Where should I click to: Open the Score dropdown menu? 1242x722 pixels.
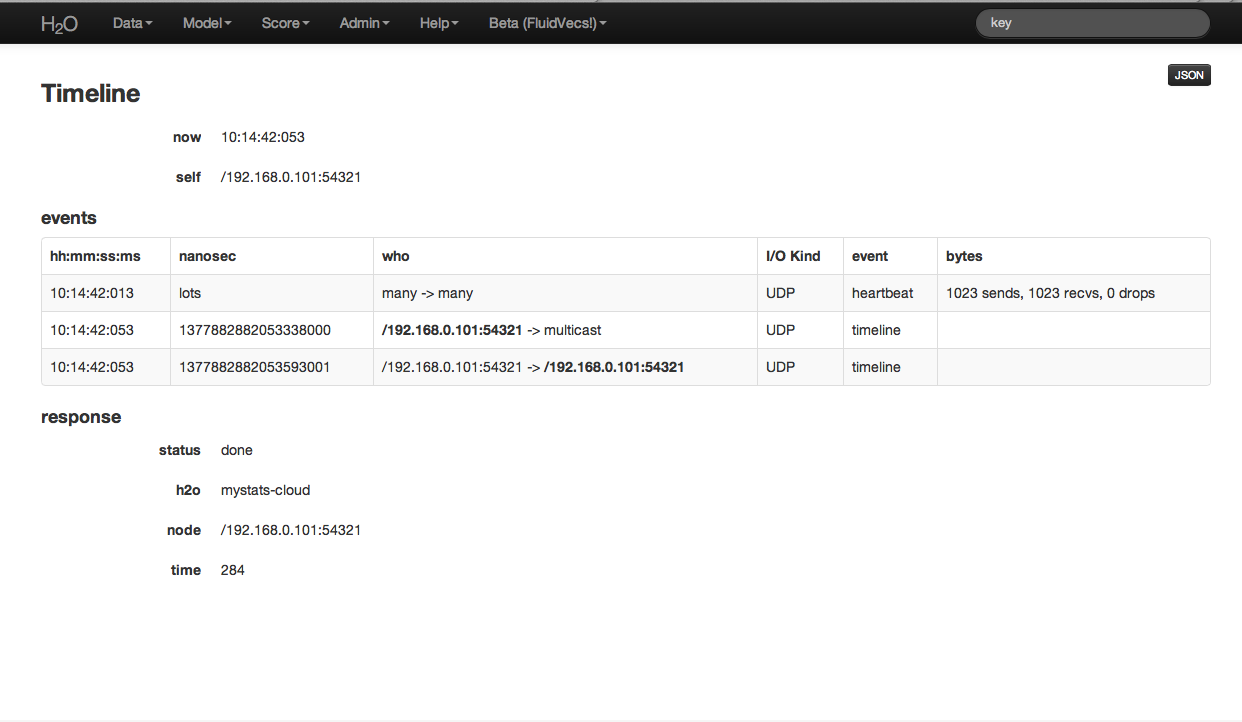pos(285,23)
